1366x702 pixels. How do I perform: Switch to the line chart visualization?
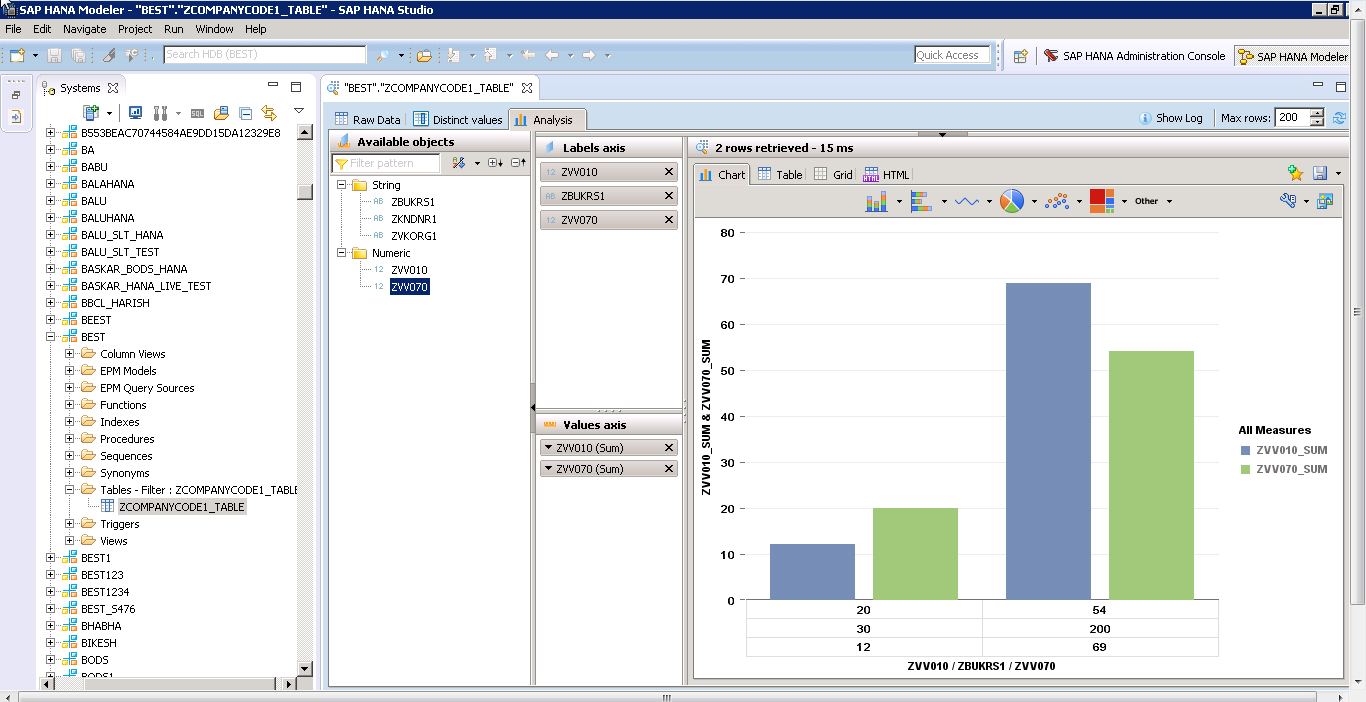(x=965, y=200)
